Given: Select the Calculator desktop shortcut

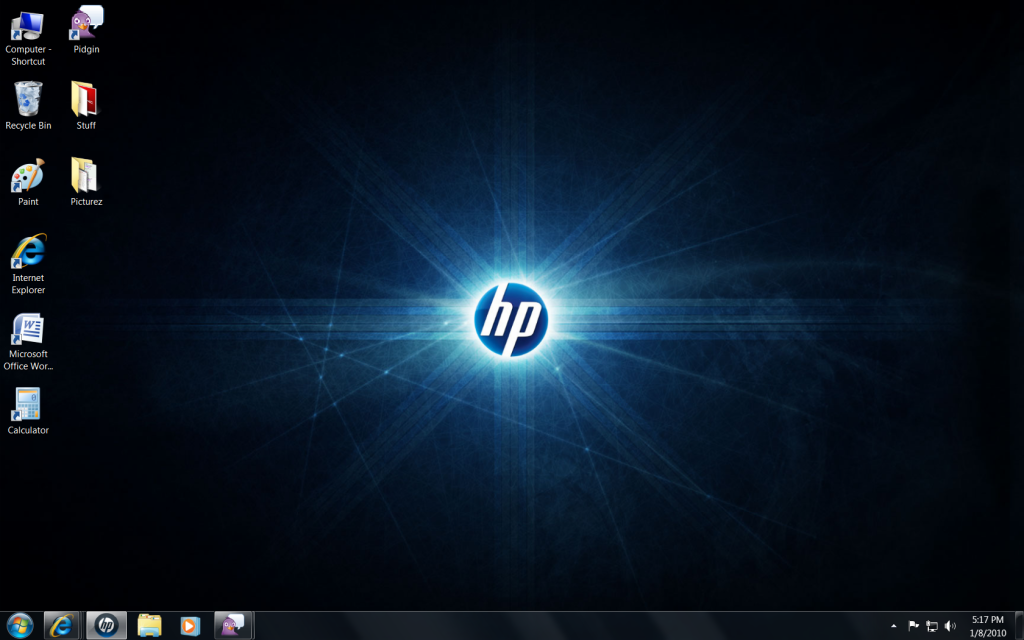Looking at the screenshot, I should point(28,411).
